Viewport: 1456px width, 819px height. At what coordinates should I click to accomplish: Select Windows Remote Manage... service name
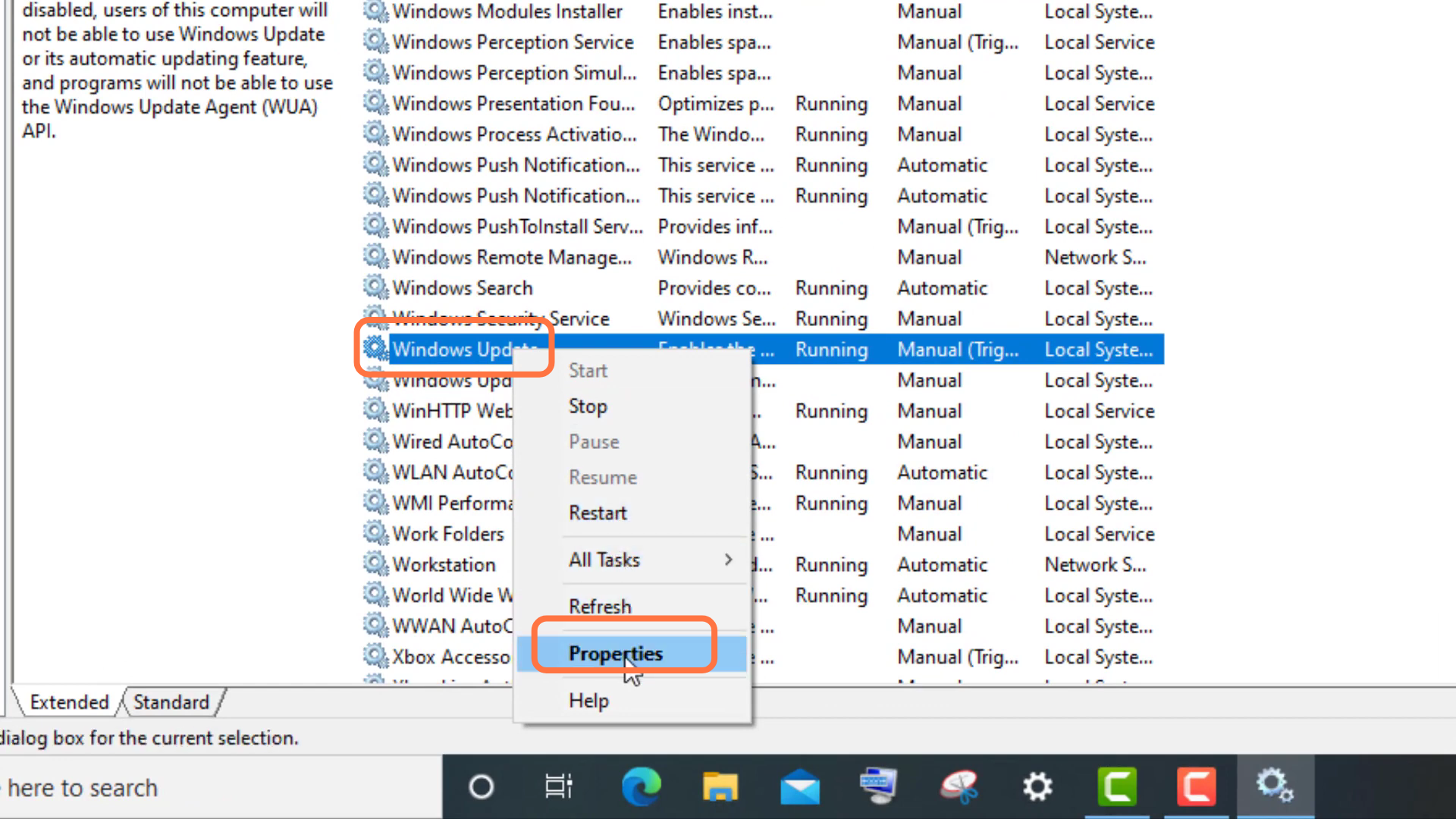point(512,258)
